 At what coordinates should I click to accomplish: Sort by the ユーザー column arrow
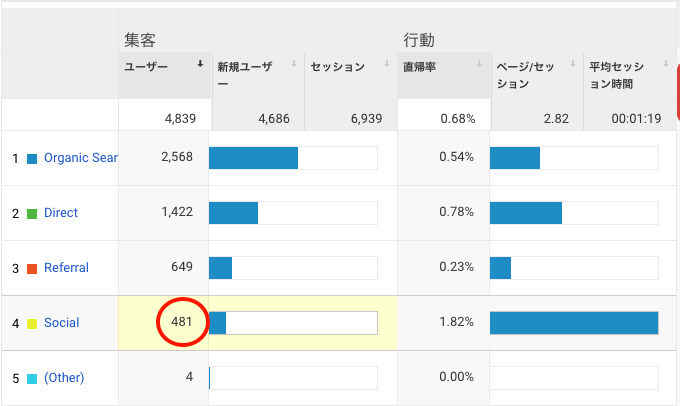(x=200, y=64)
